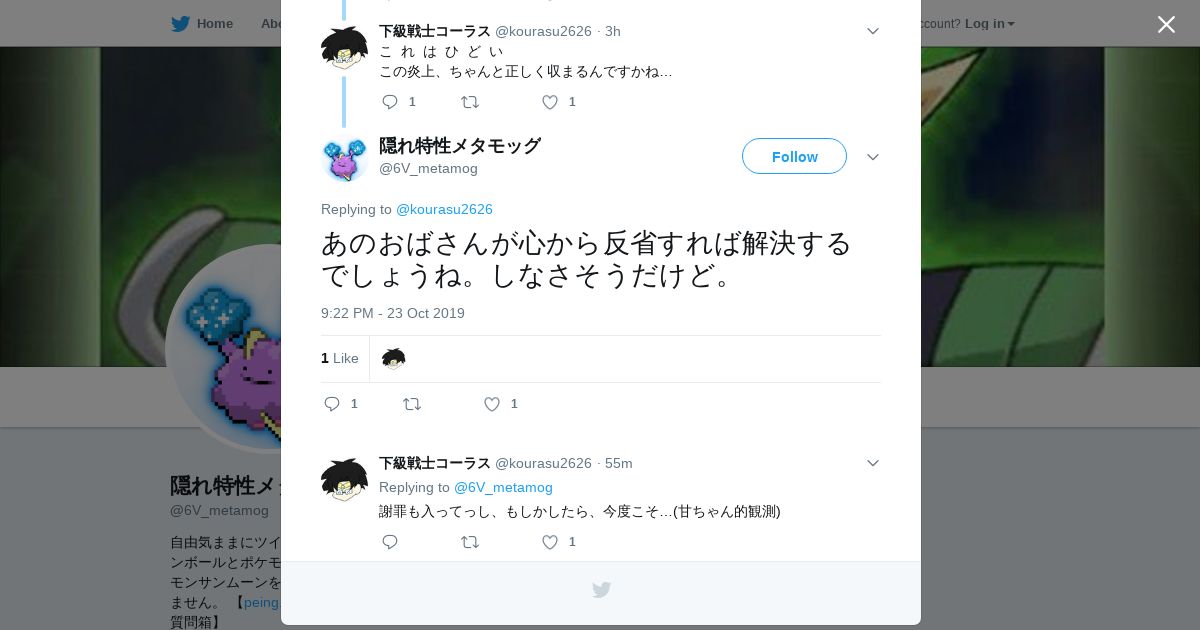Reply to the main 6V_metamog tweet
Screen dimensions: 1200x630
(332, 404)
